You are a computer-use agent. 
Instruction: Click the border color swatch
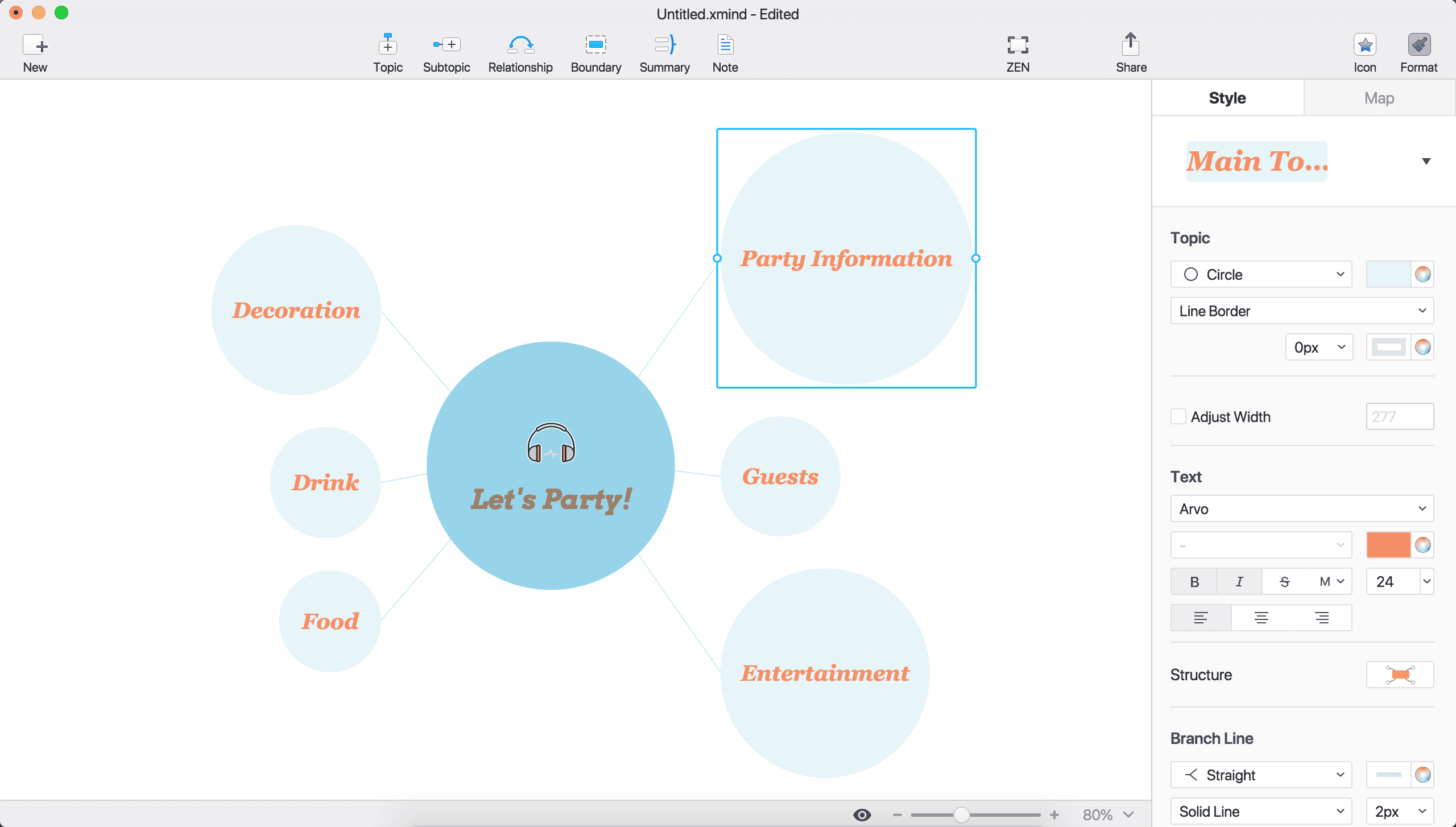[x=1388, y=347]
